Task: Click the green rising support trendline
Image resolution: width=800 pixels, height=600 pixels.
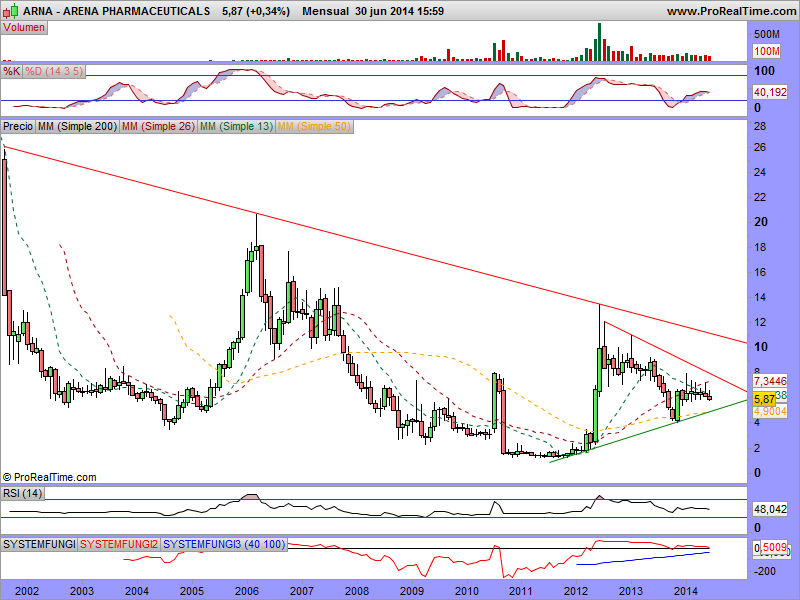Action: click(648, 431)
